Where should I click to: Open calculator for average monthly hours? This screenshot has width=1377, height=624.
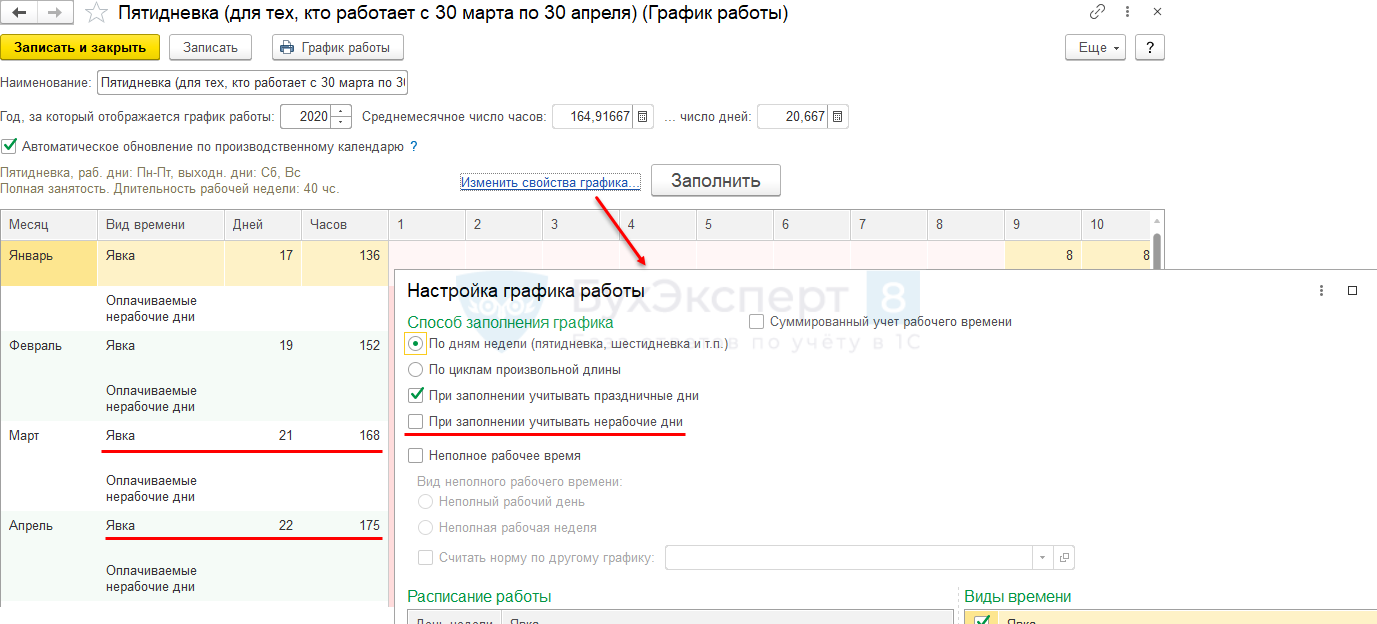tap(644, 117)
